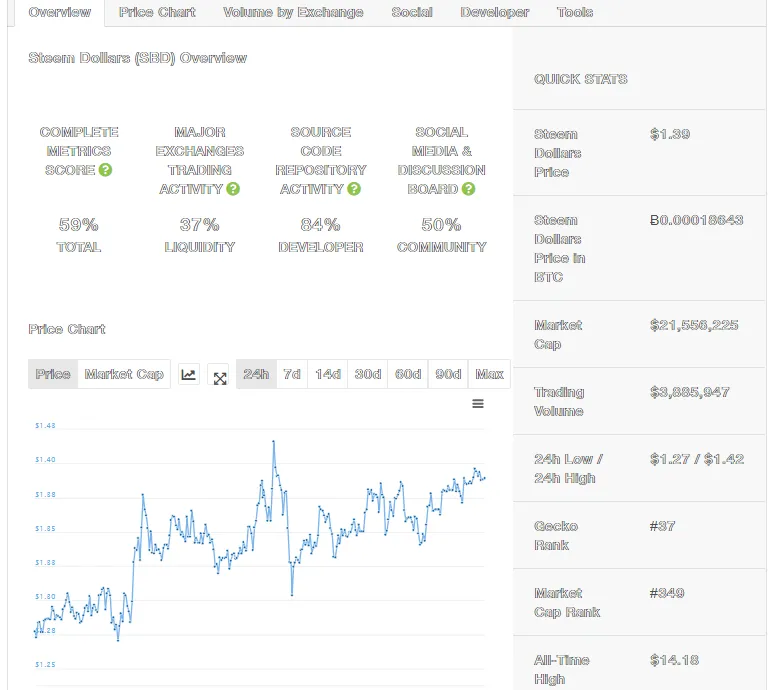The image size is (773, 690).
Task: Set chart range to 30d
Action: [x=368, y=374]
